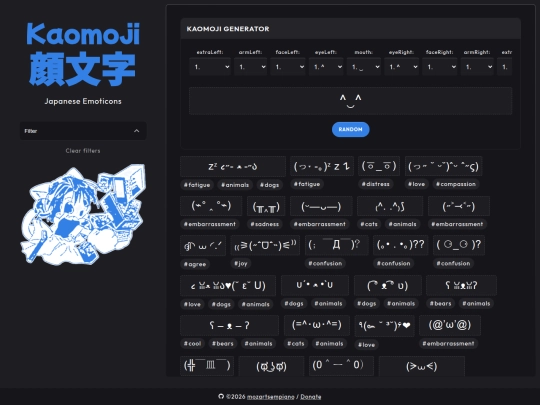Open the armRight dropdown
The width and height of the screenshot is (540, 405).
477,67
